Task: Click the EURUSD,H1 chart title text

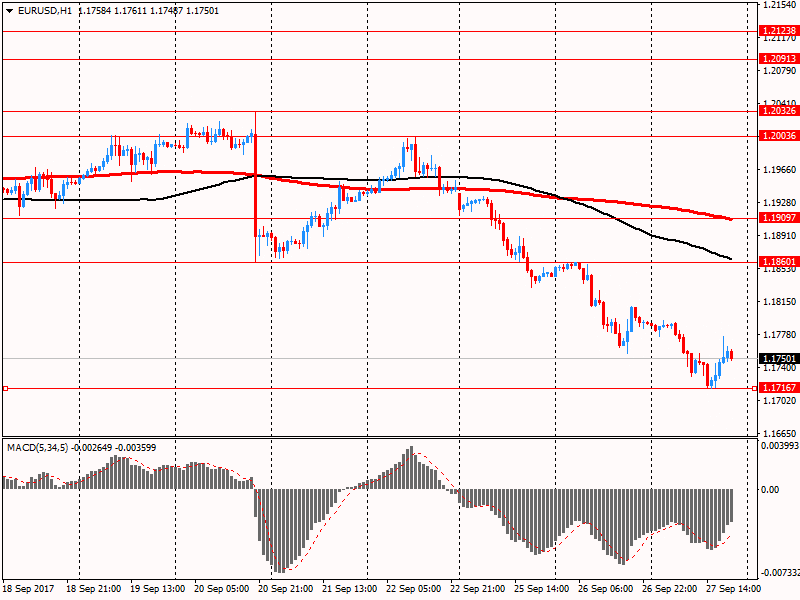Action: [x=45, y=11]
